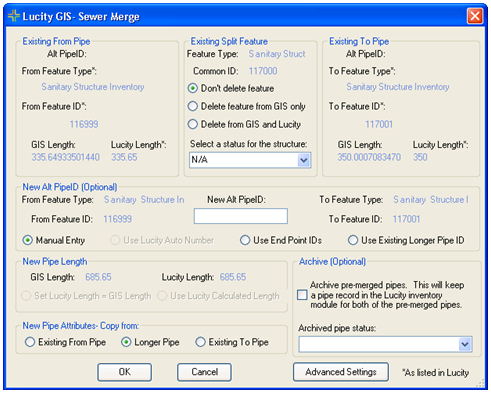Screen dimensions: 491x394
Task: Click From Feature ID value 116999 in Existing From Pipe
Action: click(x=84, y=124)
